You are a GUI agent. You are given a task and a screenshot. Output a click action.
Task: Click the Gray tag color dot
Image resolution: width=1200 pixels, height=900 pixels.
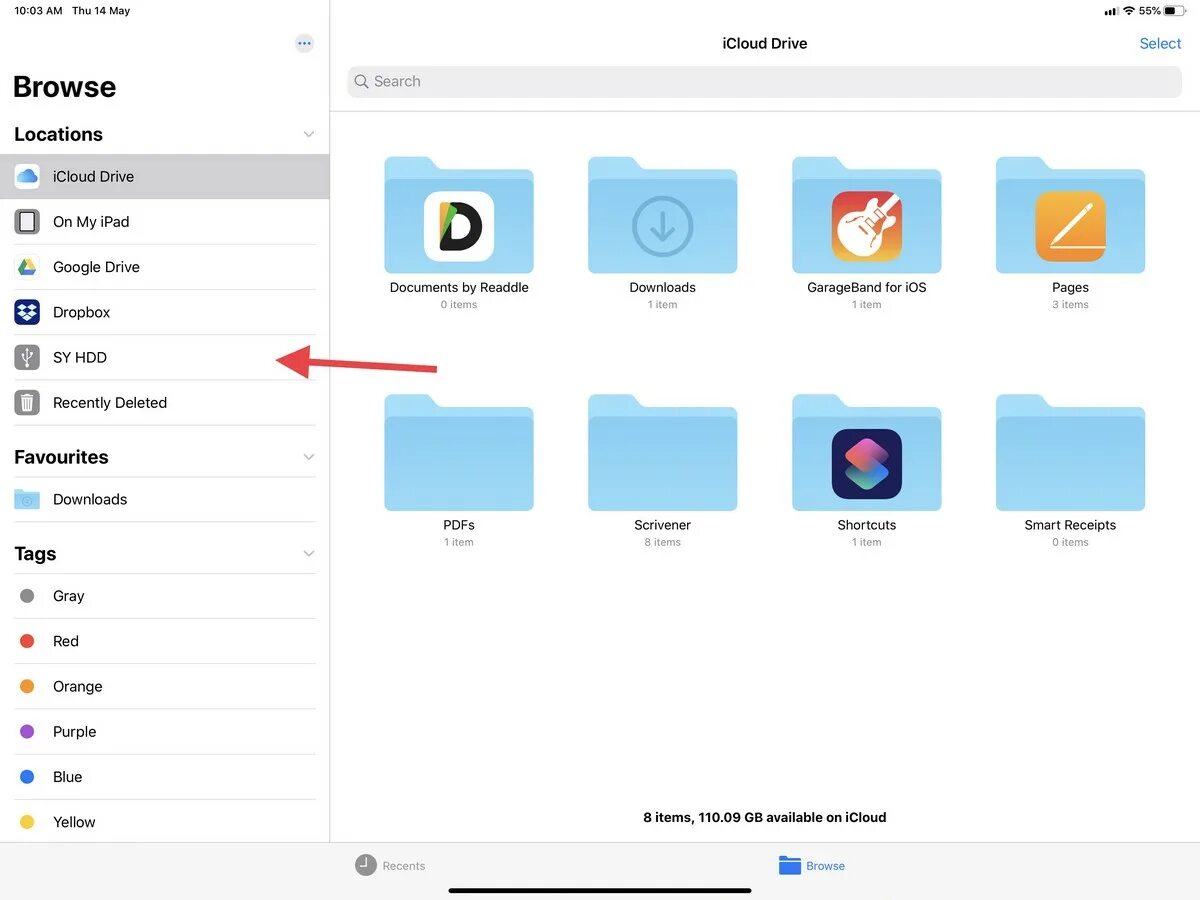tap(28, 596)
